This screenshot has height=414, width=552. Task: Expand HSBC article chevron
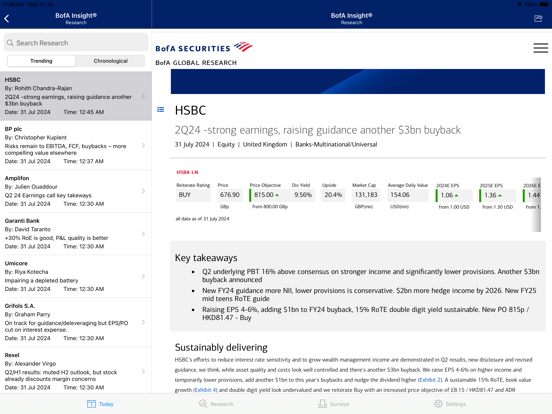click(143, 96)
